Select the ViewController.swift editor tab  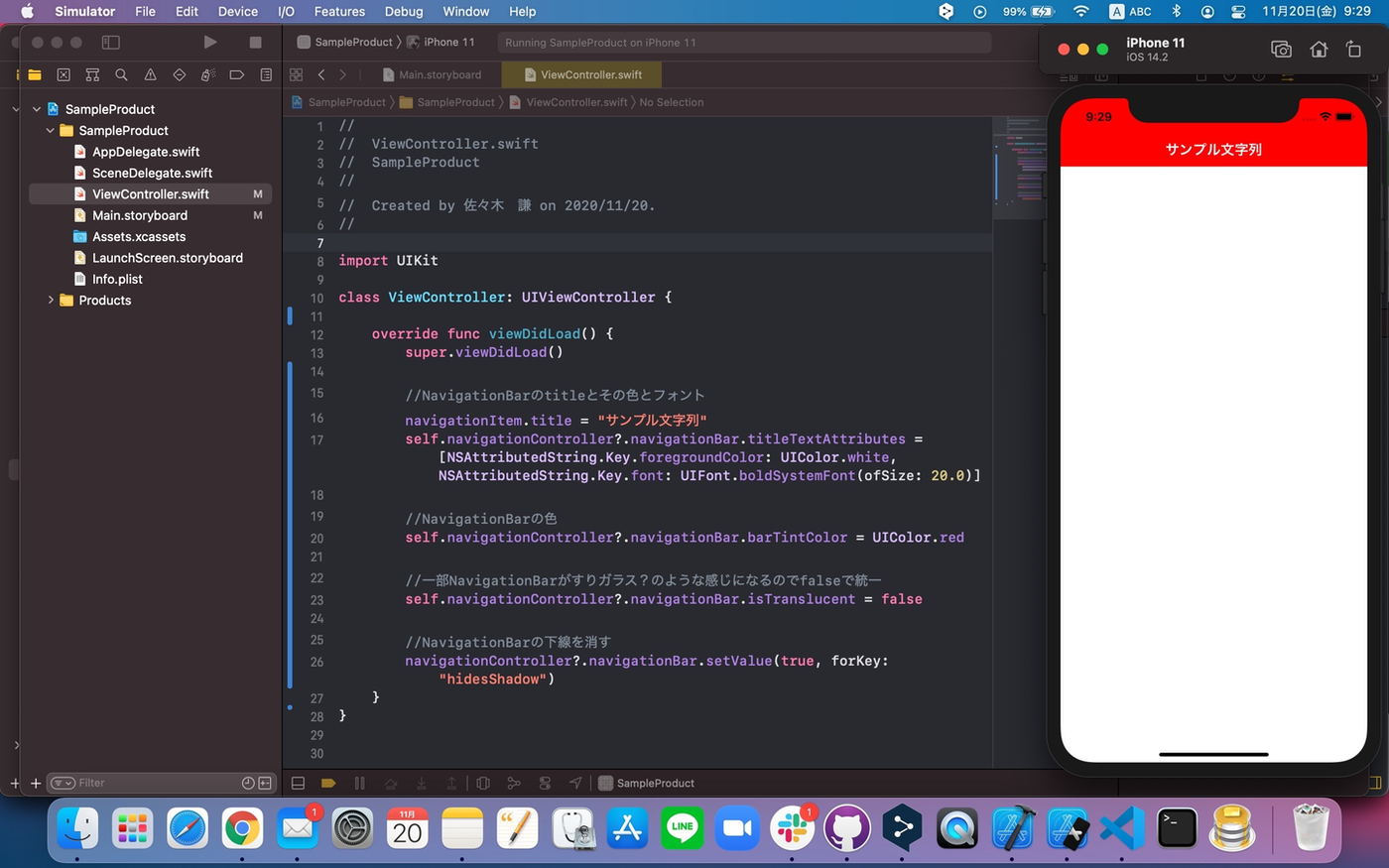pyautogui.click(x=582, y=74)
